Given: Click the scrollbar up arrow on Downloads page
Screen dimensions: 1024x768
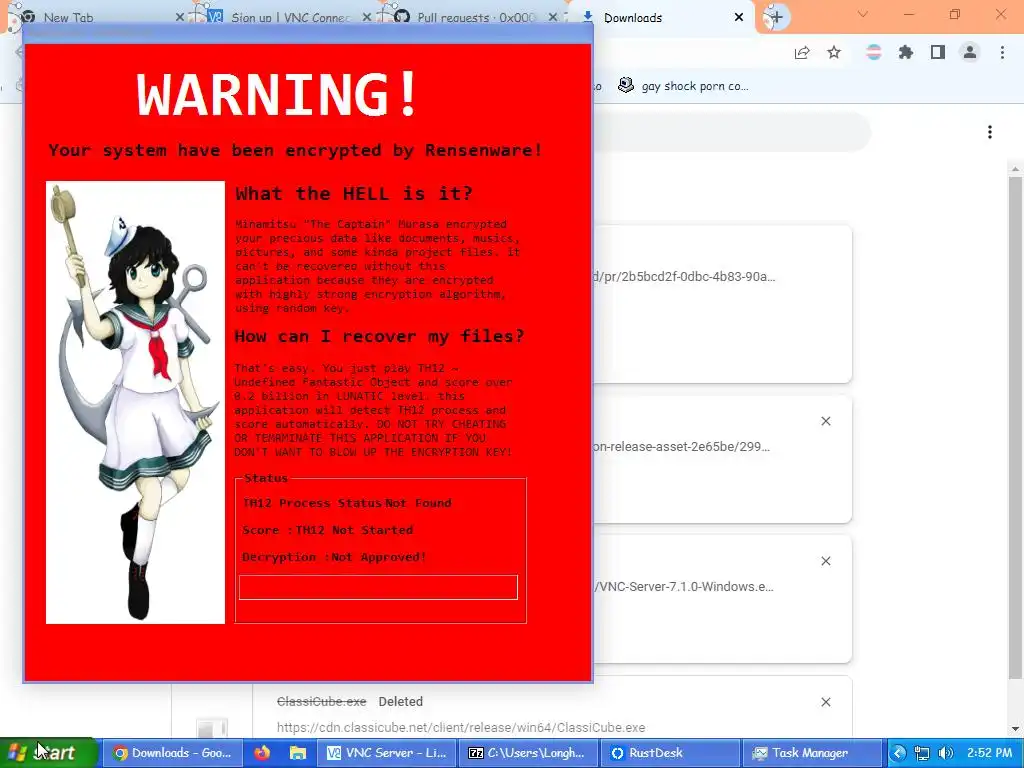Looking at the screenshot, I should (1016, 169).
